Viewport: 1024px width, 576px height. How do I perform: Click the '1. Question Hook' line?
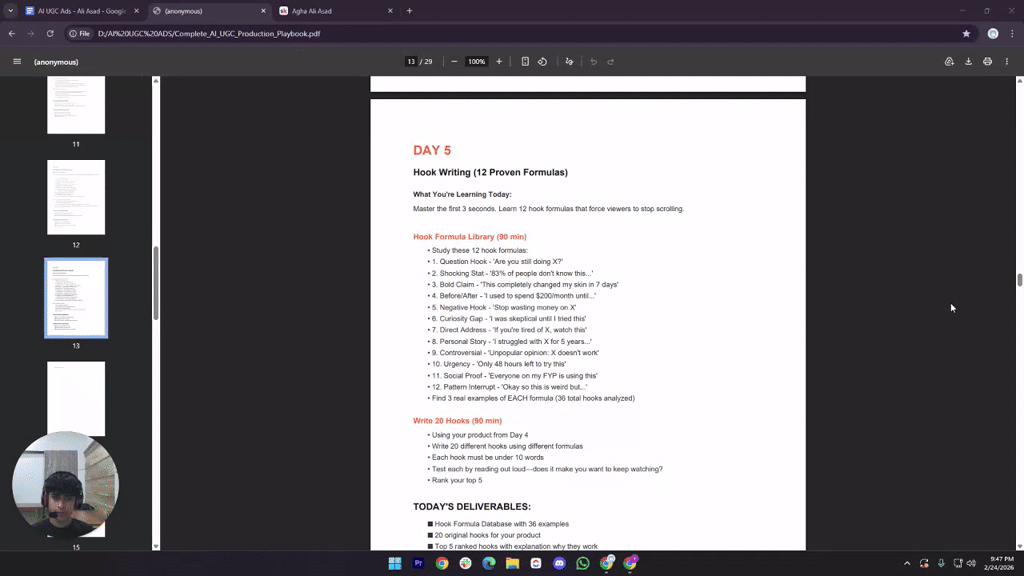(496, 261)
